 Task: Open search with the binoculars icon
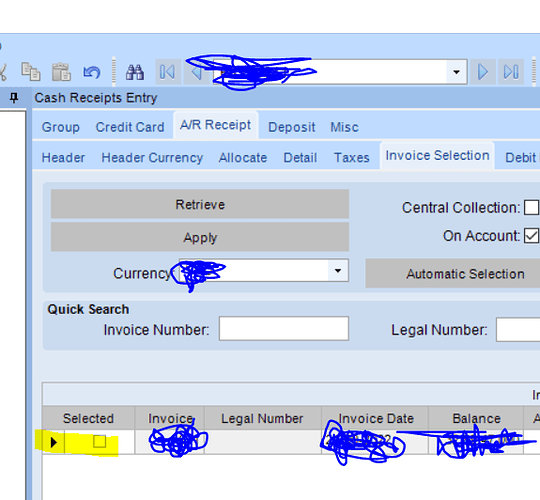[x=135, y=72]
